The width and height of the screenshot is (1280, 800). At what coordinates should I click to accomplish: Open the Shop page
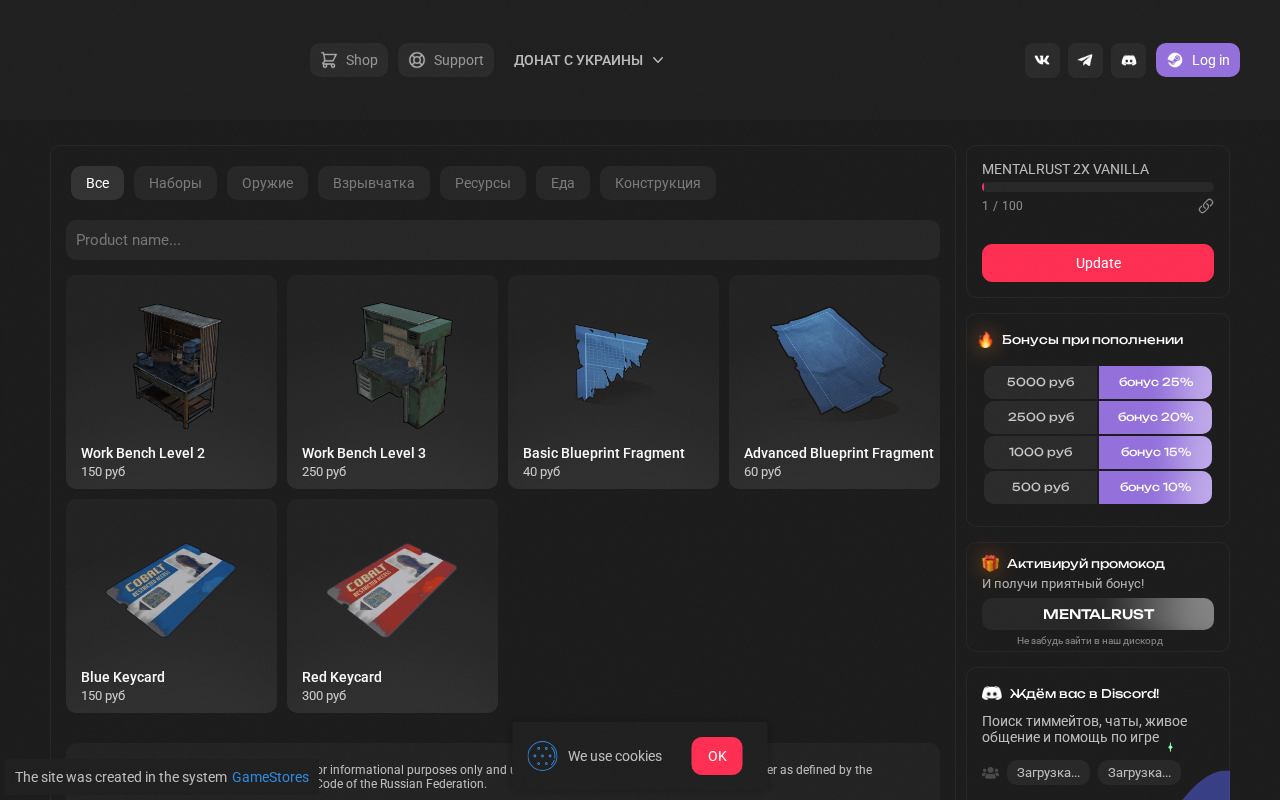tap(349, 60)
